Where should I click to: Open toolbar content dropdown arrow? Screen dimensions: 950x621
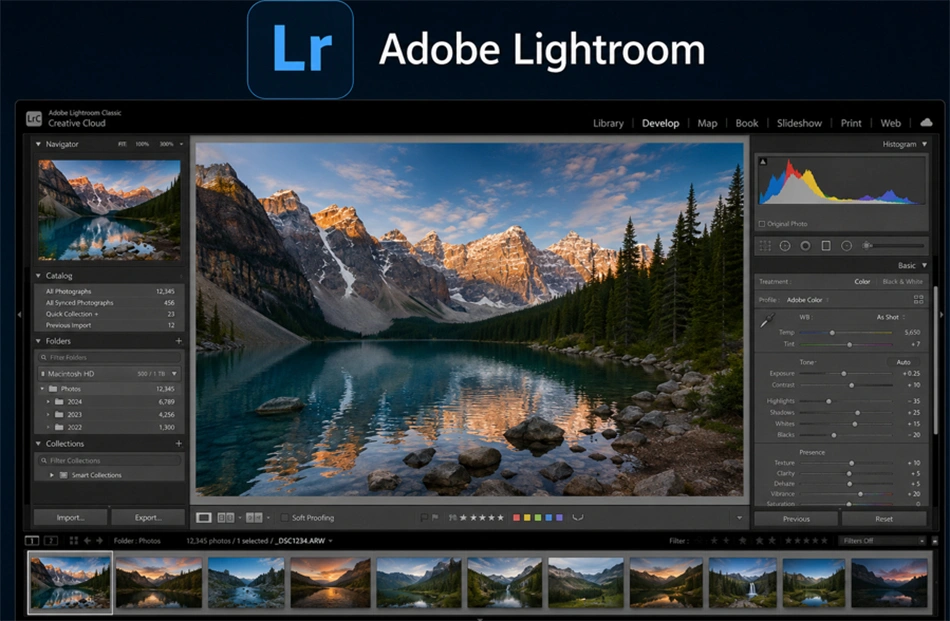coord(739,517)
